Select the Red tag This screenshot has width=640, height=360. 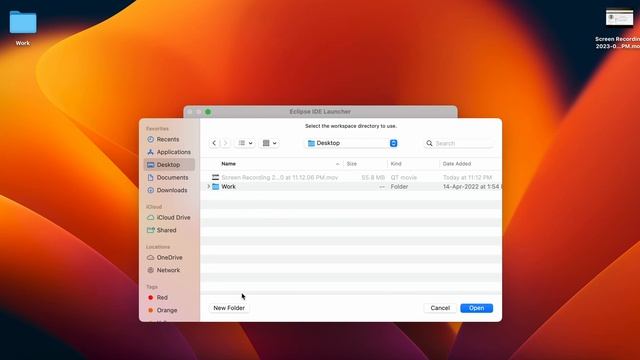click(162, 298)
